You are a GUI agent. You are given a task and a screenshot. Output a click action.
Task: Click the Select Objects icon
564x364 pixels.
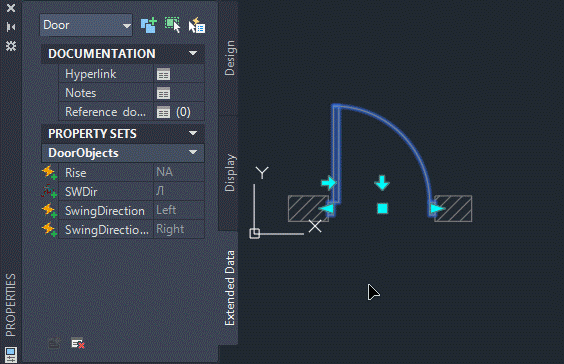point(173,25)
